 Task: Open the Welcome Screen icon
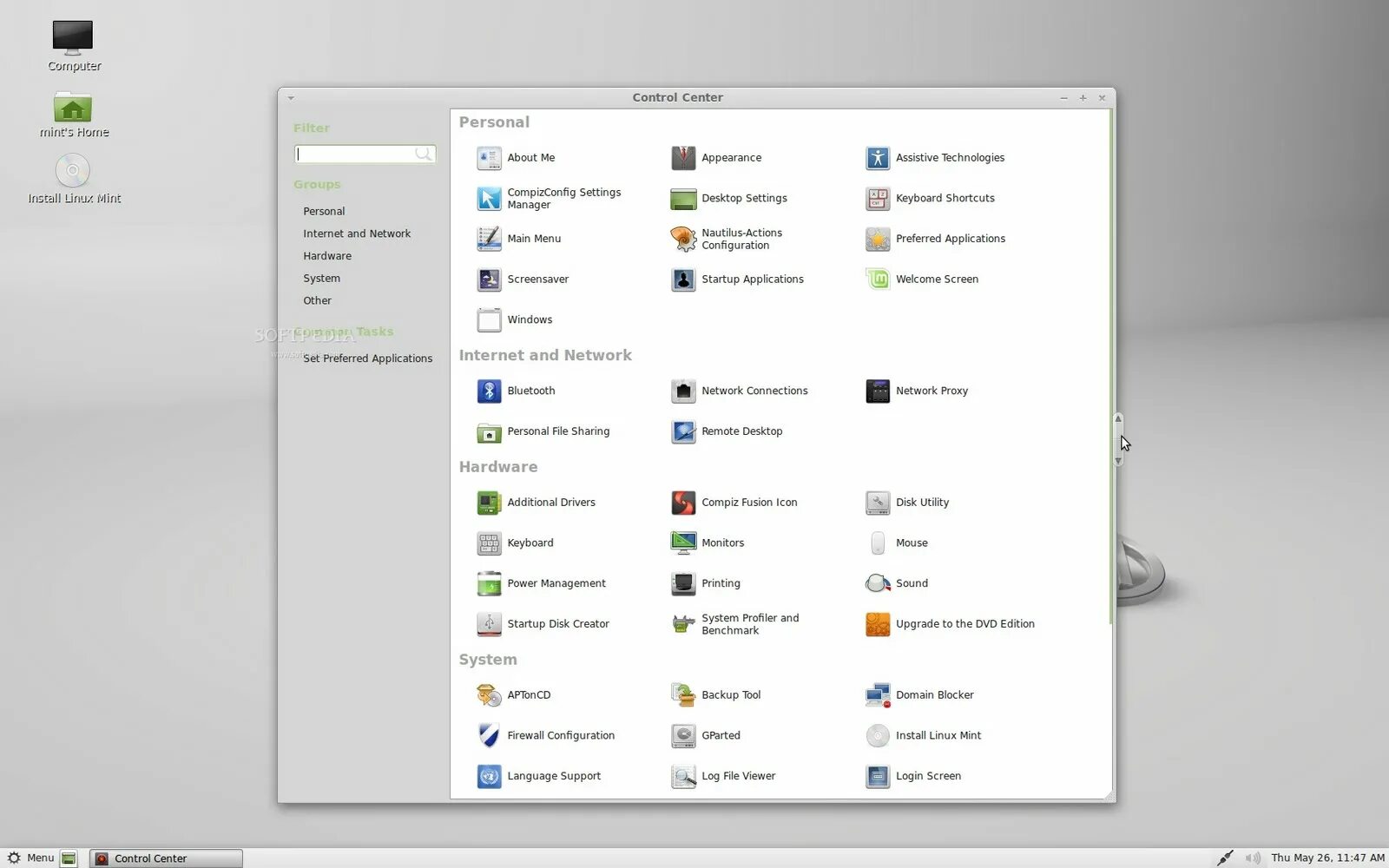point(878,279)
